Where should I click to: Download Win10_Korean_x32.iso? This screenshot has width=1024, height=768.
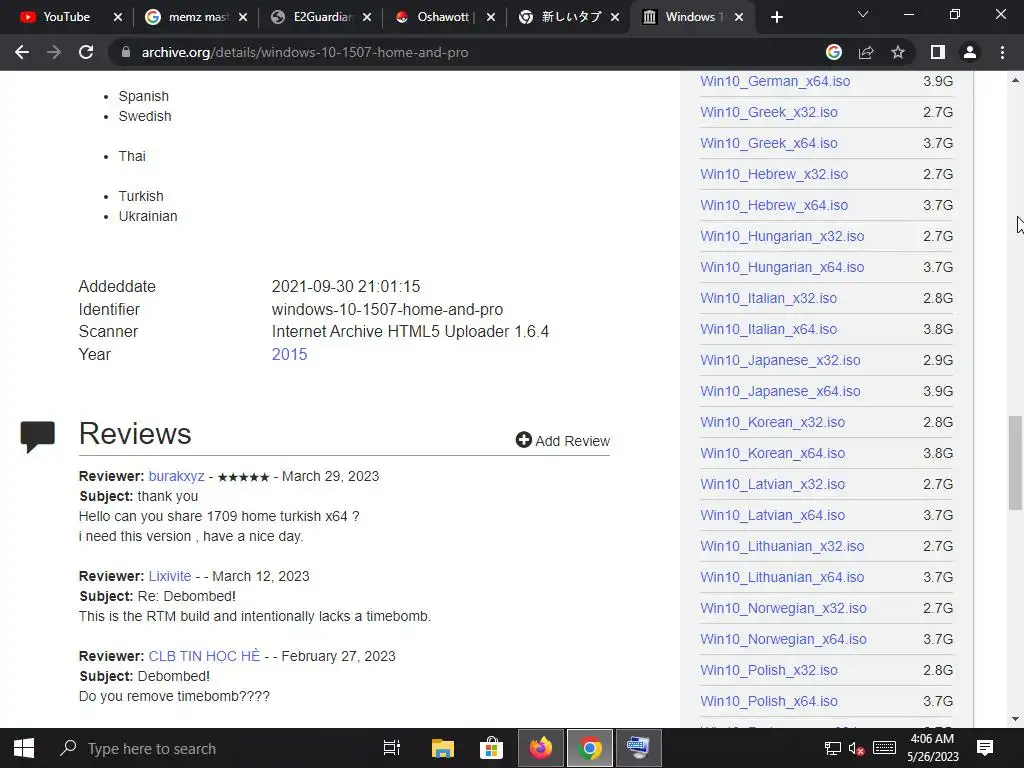(773, 423)
